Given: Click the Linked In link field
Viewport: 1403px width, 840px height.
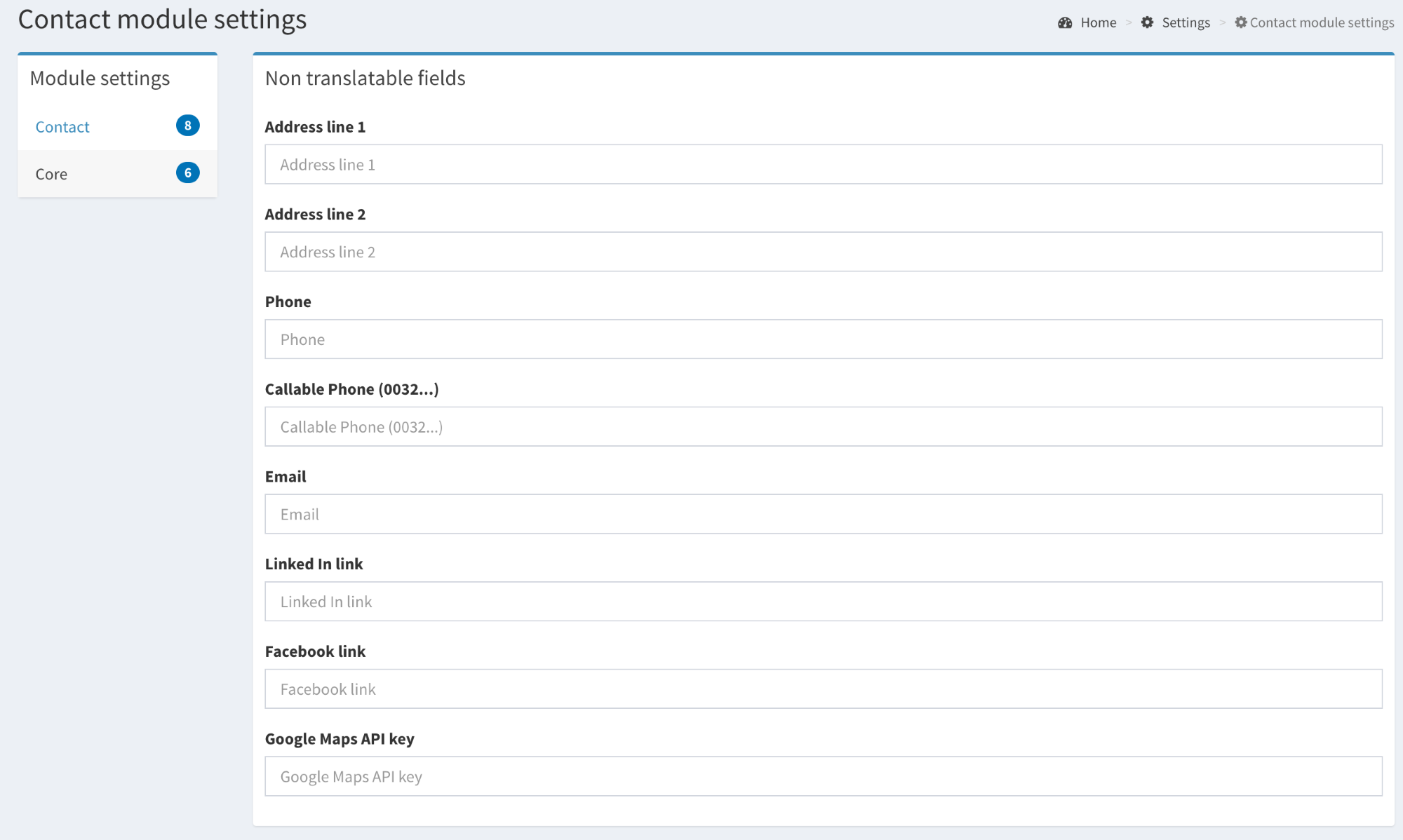Looking at the screenshot, I should [x=823, y=602].
